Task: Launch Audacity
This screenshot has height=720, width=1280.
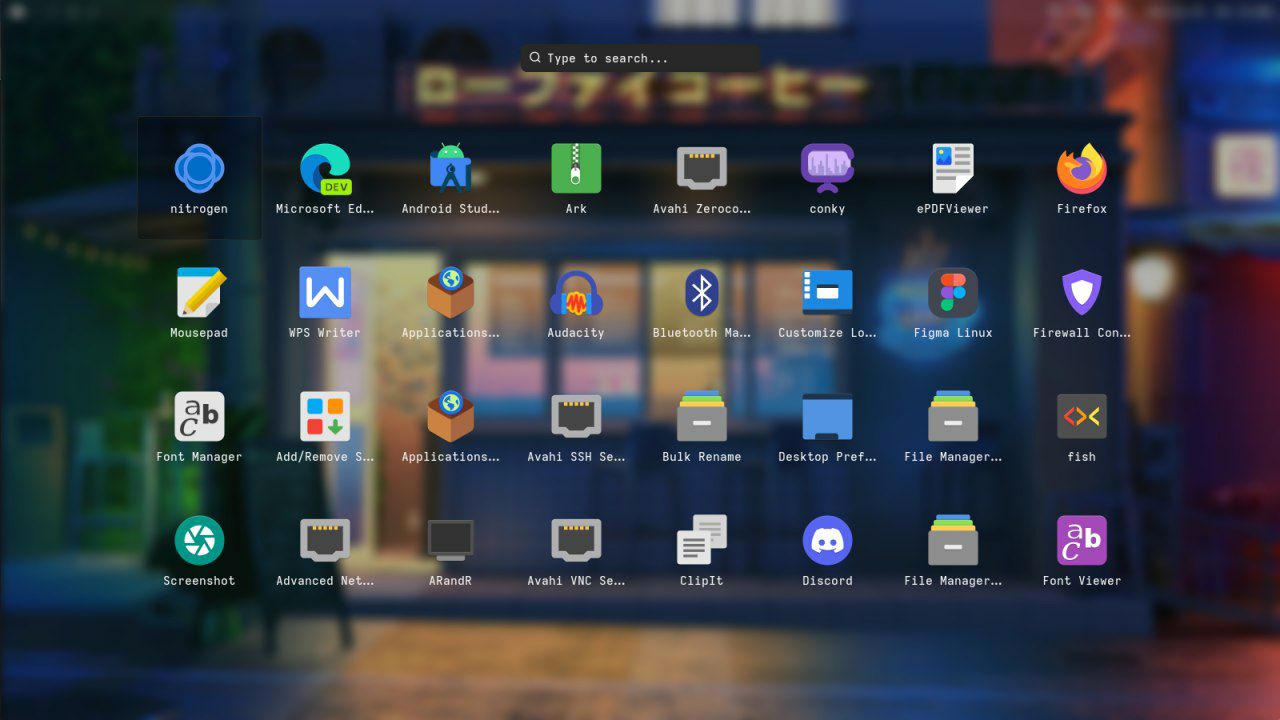Action: tap(576, 302)
